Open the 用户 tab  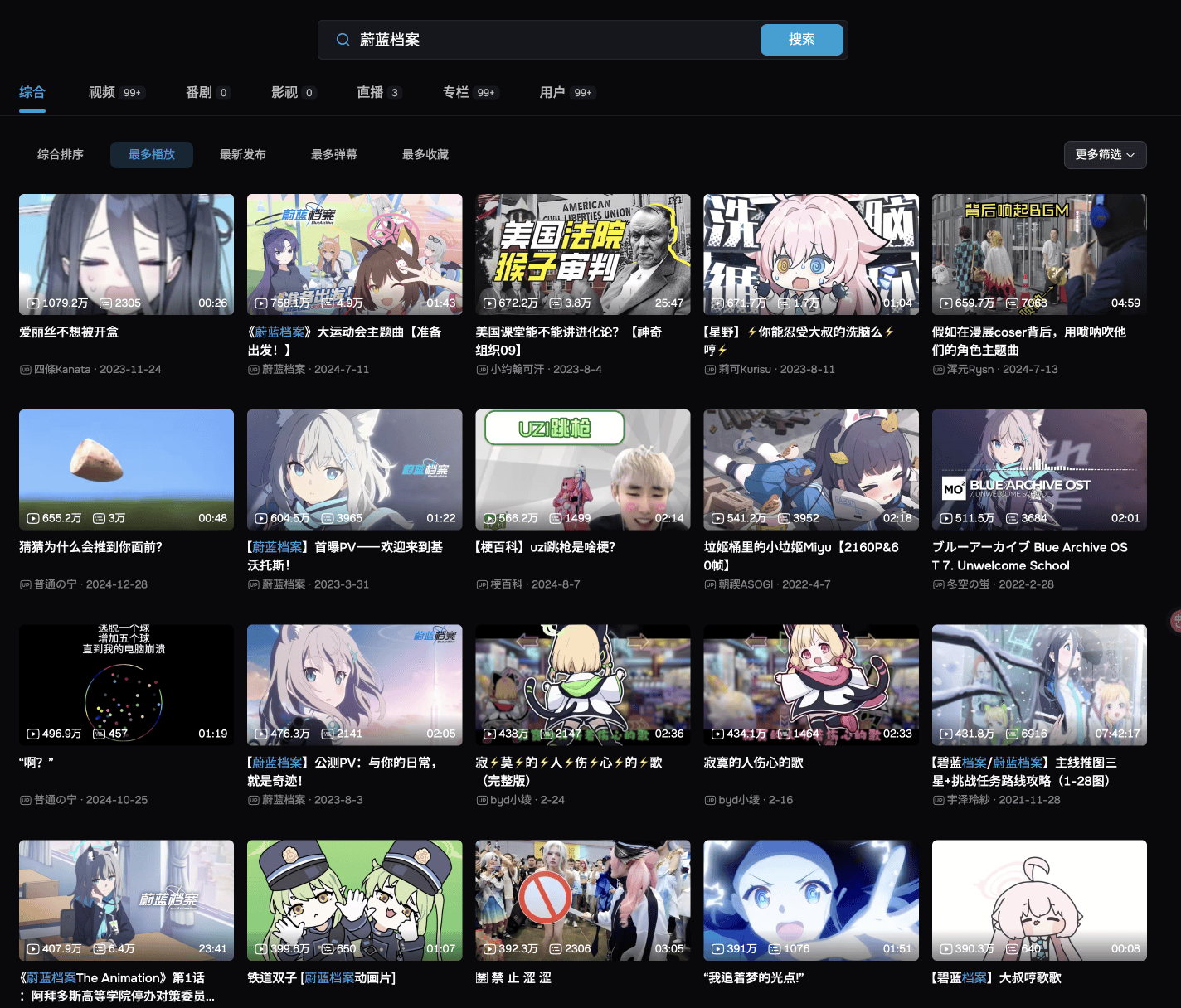point(567,92)
